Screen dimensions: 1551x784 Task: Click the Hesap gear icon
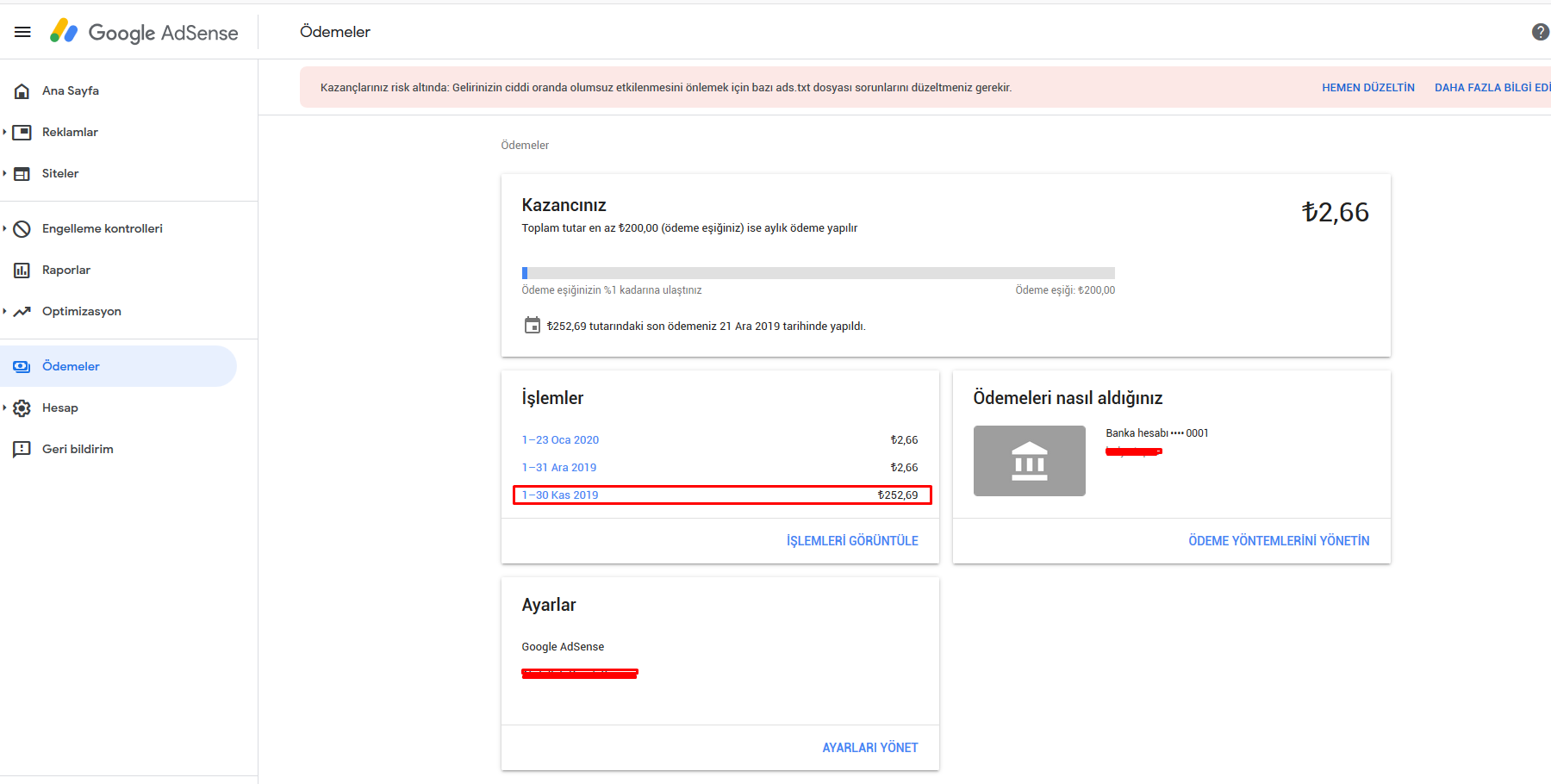coord(22,408)
